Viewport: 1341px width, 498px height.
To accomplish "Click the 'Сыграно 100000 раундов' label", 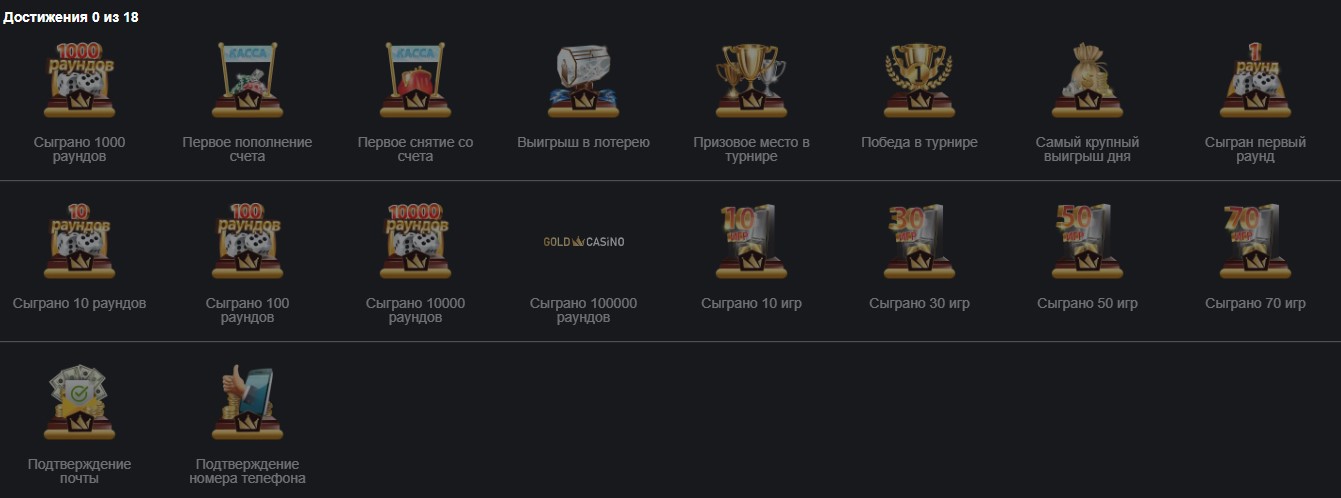I will click(583, 310).
